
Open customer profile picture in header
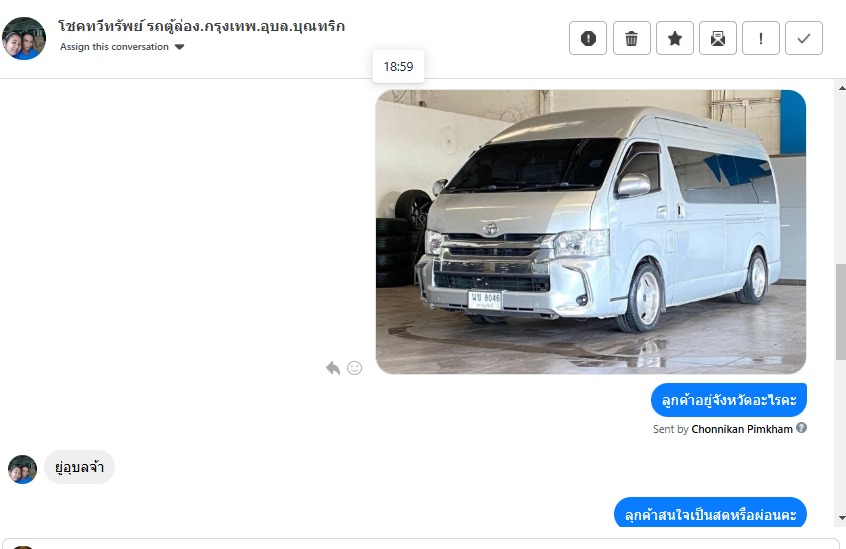24,38
